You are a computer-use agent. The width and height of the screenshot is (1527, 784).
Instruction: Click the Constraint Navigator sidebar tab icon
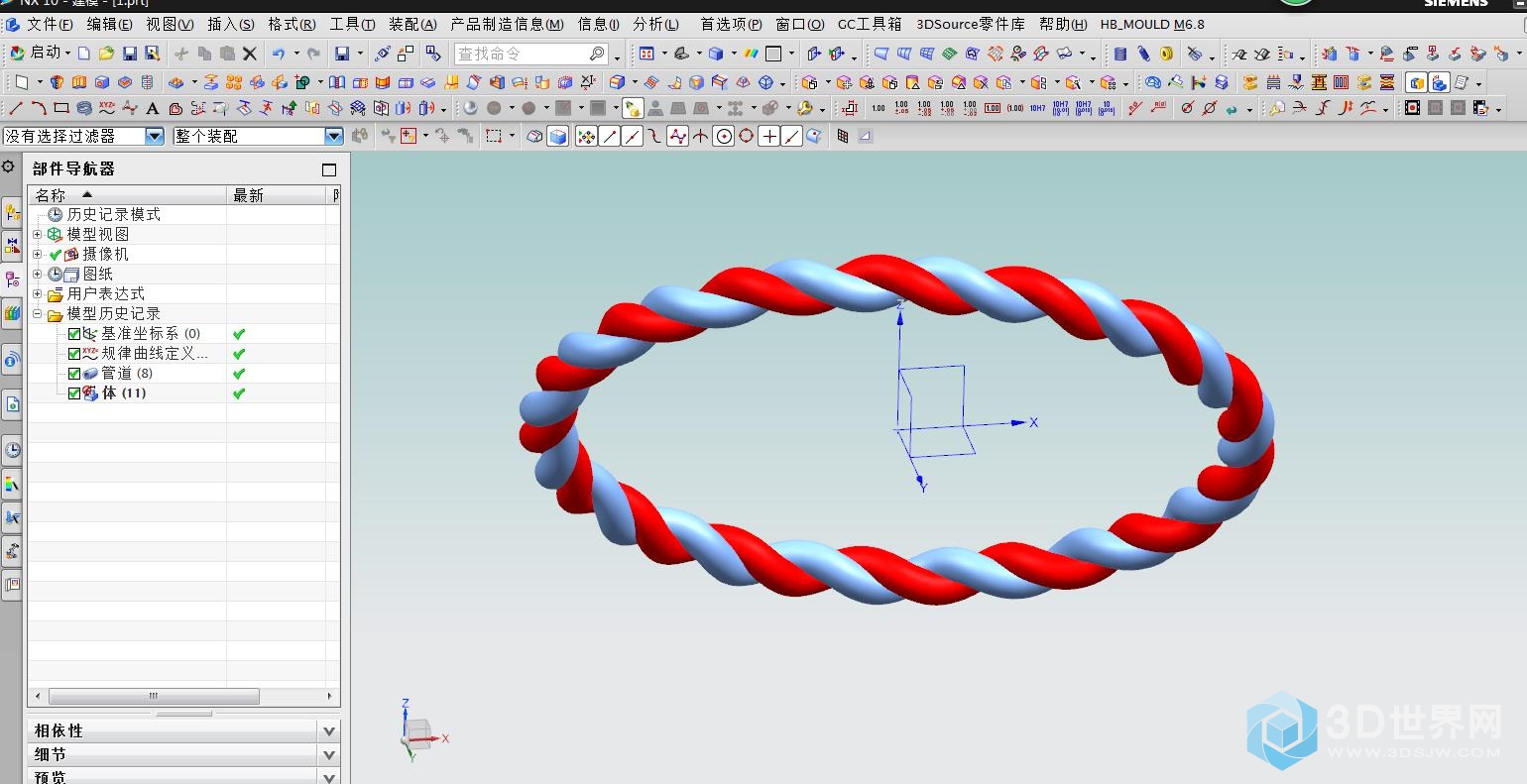(12, 245)
